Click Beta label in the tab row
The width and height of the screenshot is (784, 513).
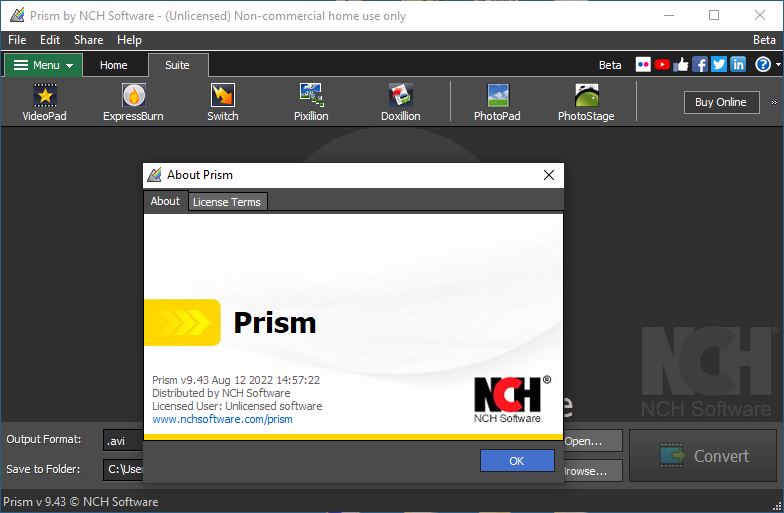pyautogui.click(x=610, y=65)
